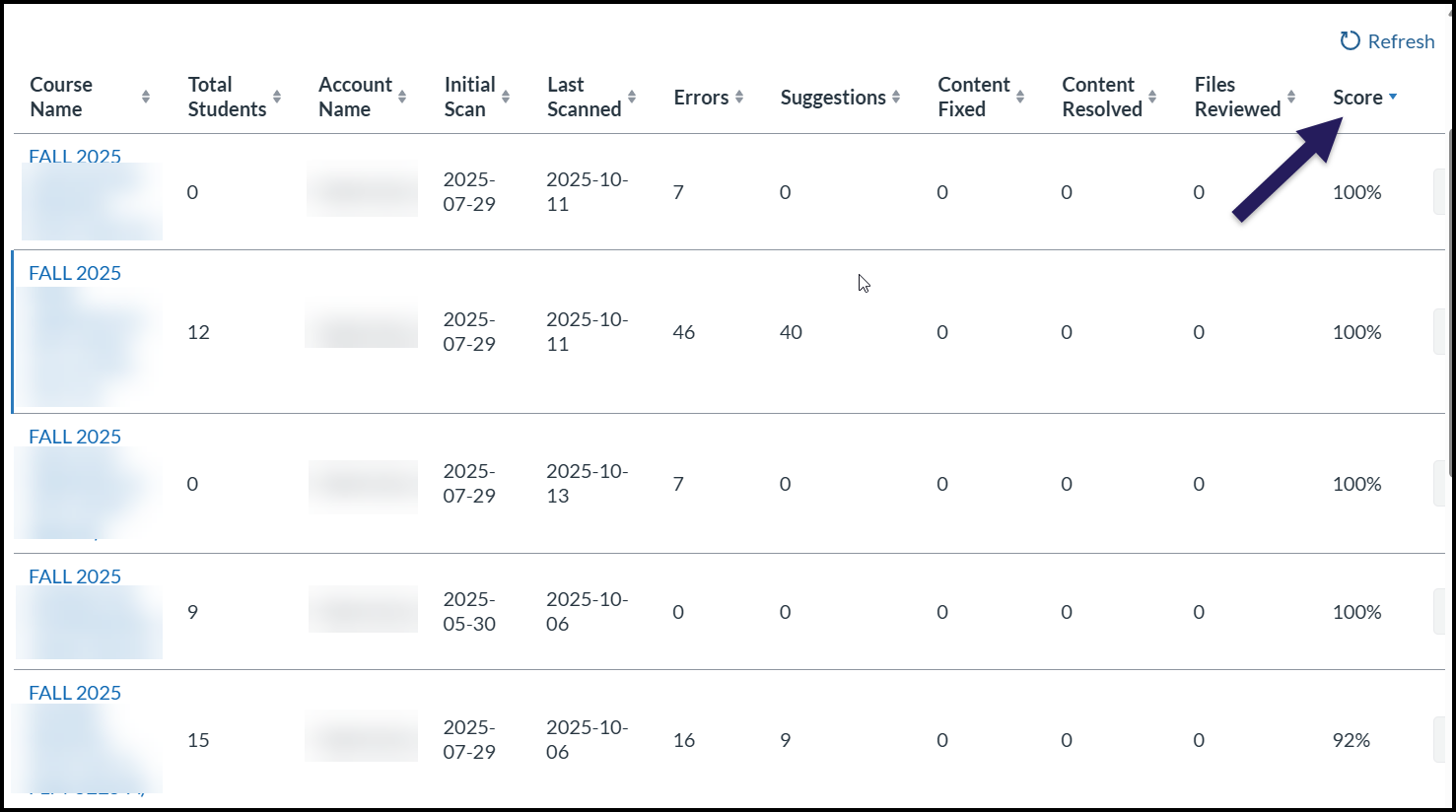Open the first FALL 2025 course link
Screen dimensions: 1456x812
[x=74, y=156]
